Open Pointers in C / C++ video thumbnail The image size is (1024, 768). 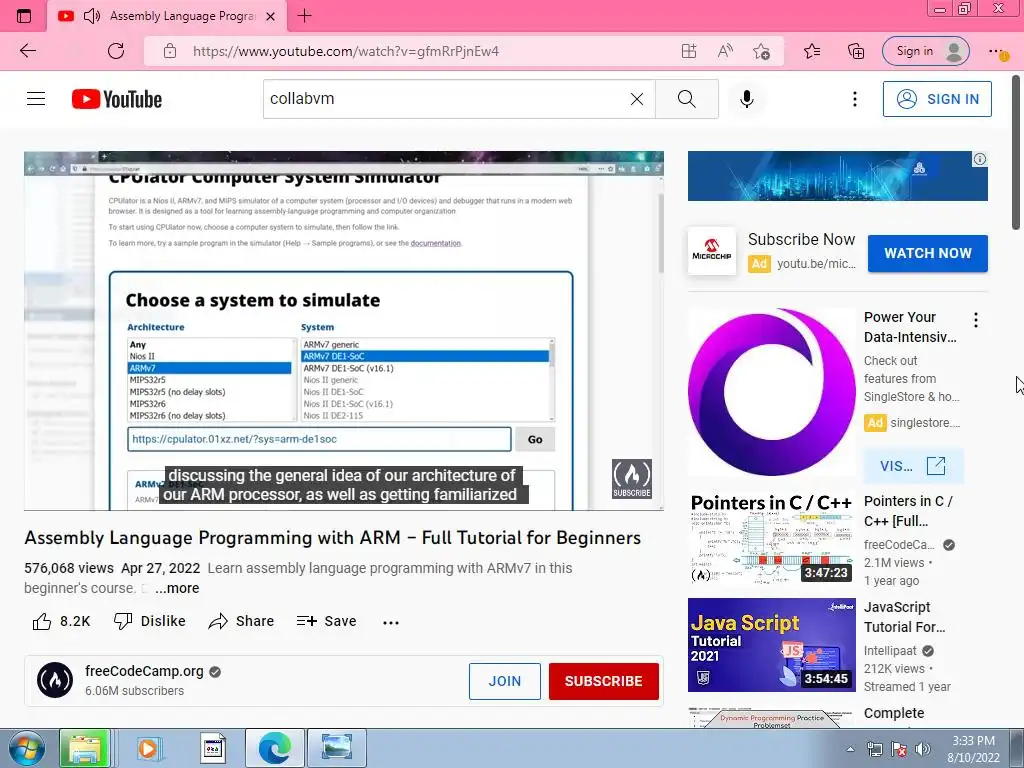coord(771,537)
